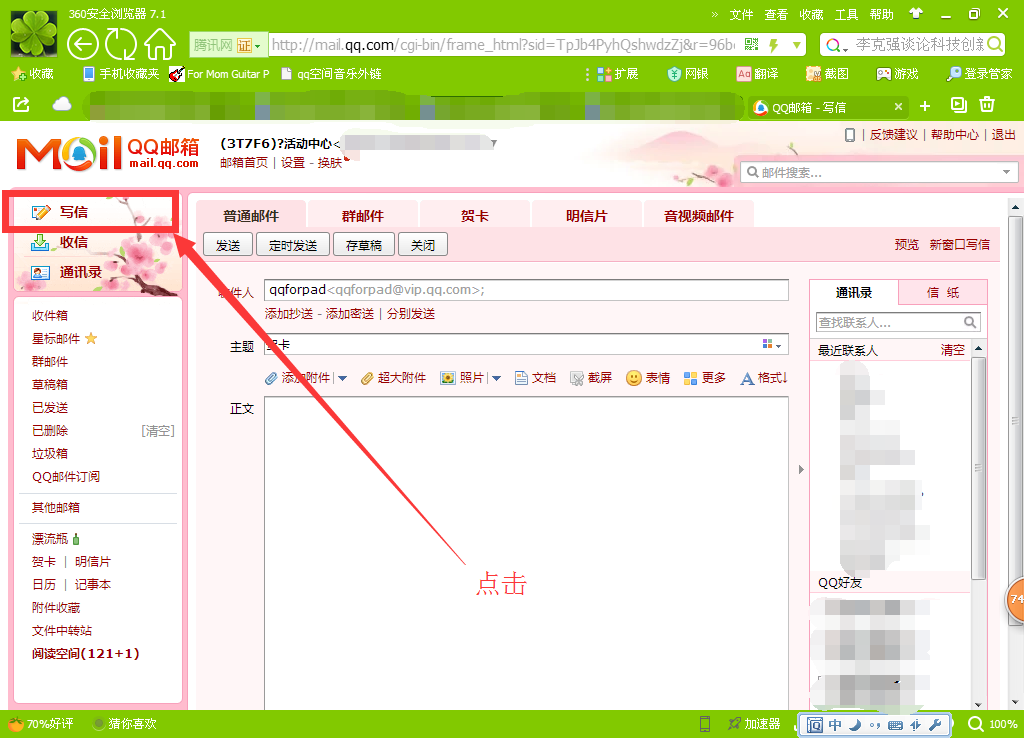Screen dimensions: 1024x738
Task: Expand the 照片 dropdown arrow
Action: point(496,378)
